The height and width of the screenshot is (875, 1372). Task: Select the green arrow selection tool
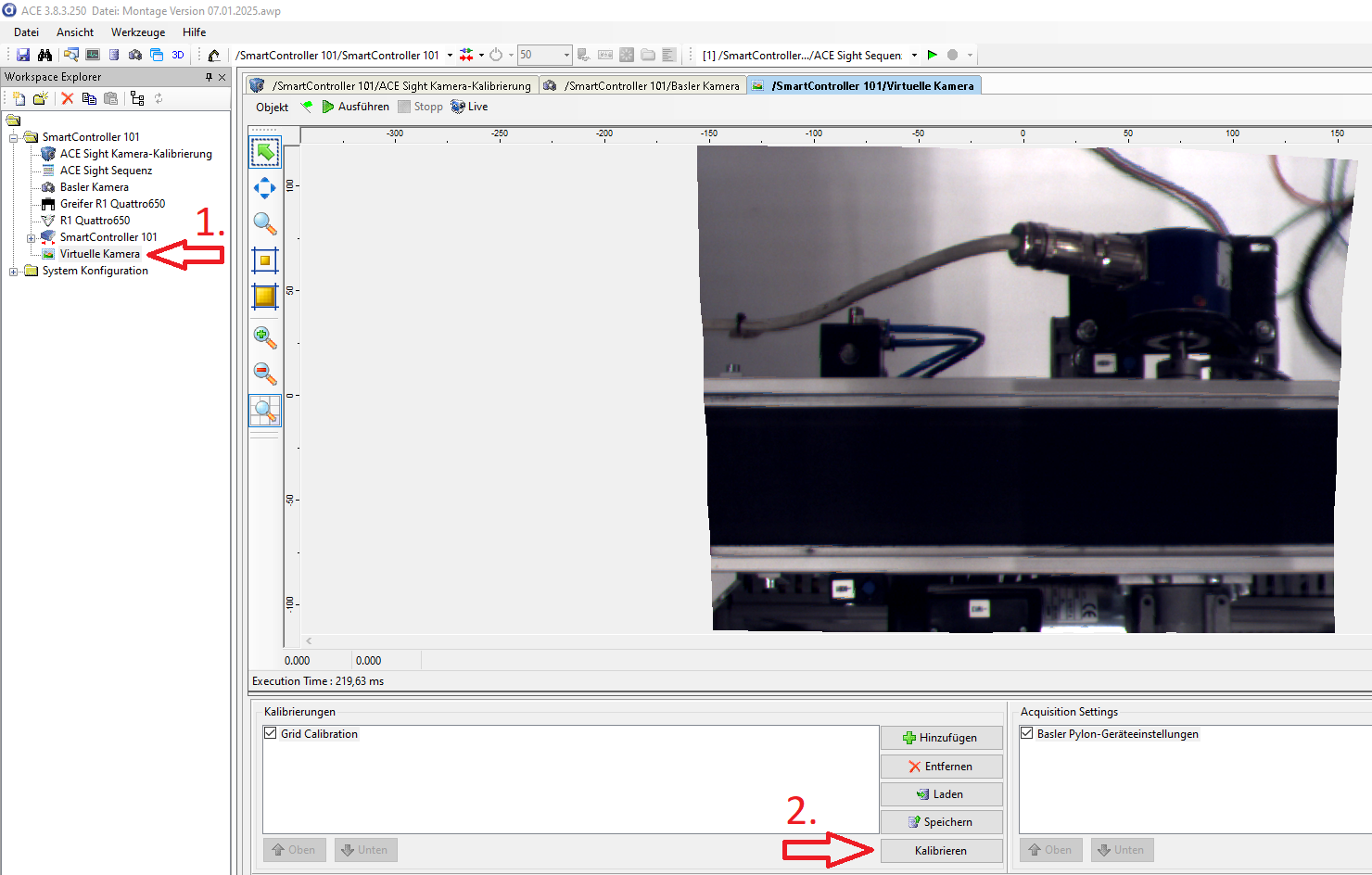(265, 152)
